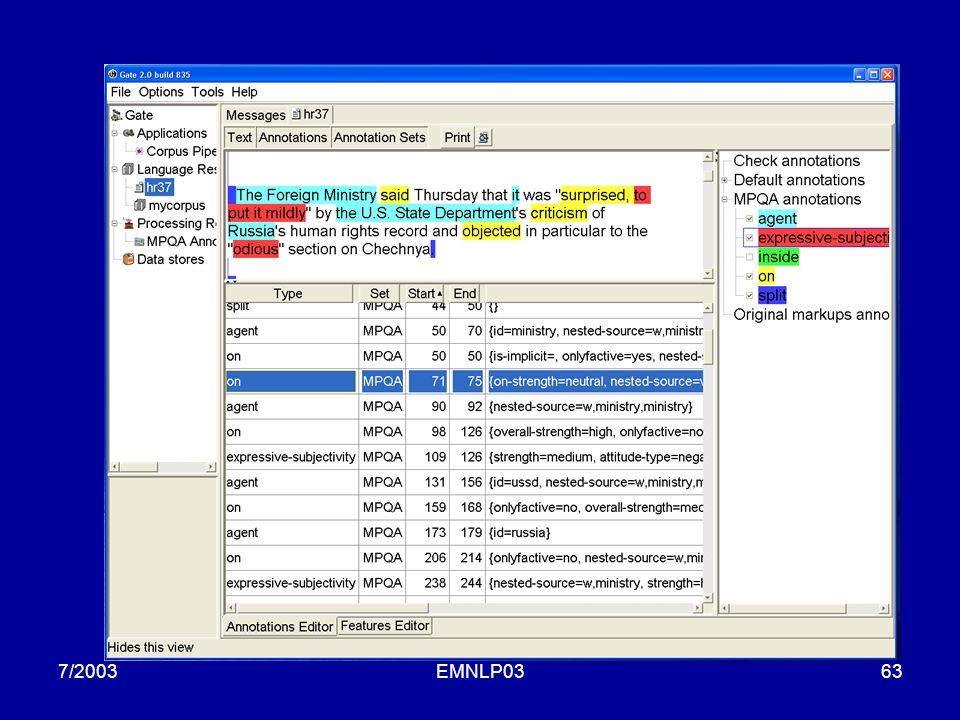Click the annotations table horizontal scrollbar
Image resolution: width=960 pixels, height=720 pixels.
(x=465, y=608)
